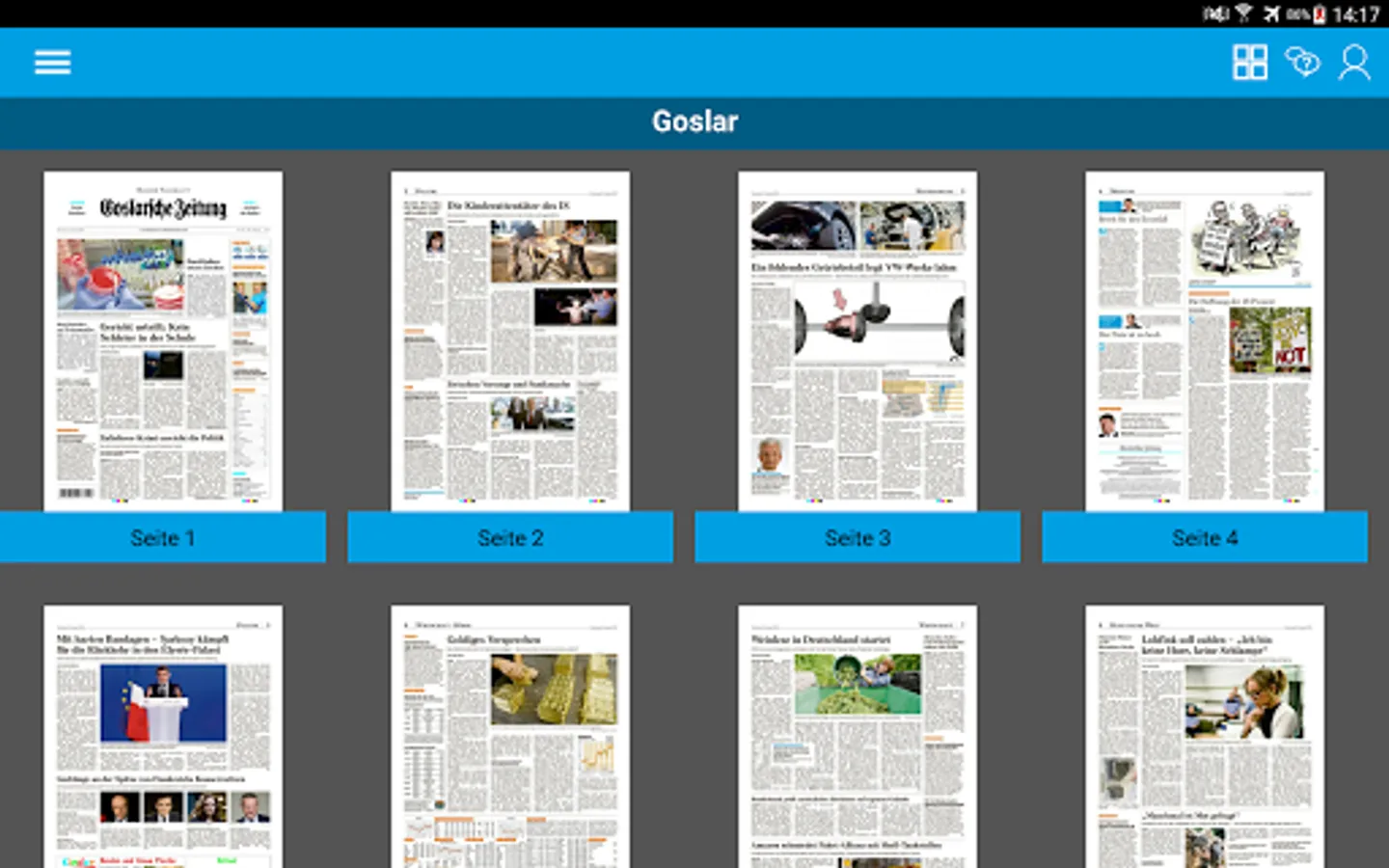Viewport: 1389px width, 868px height.
Task: Open page thumbnail with green harvest photo
Action: pyautogui.click(x=858, y=737)
